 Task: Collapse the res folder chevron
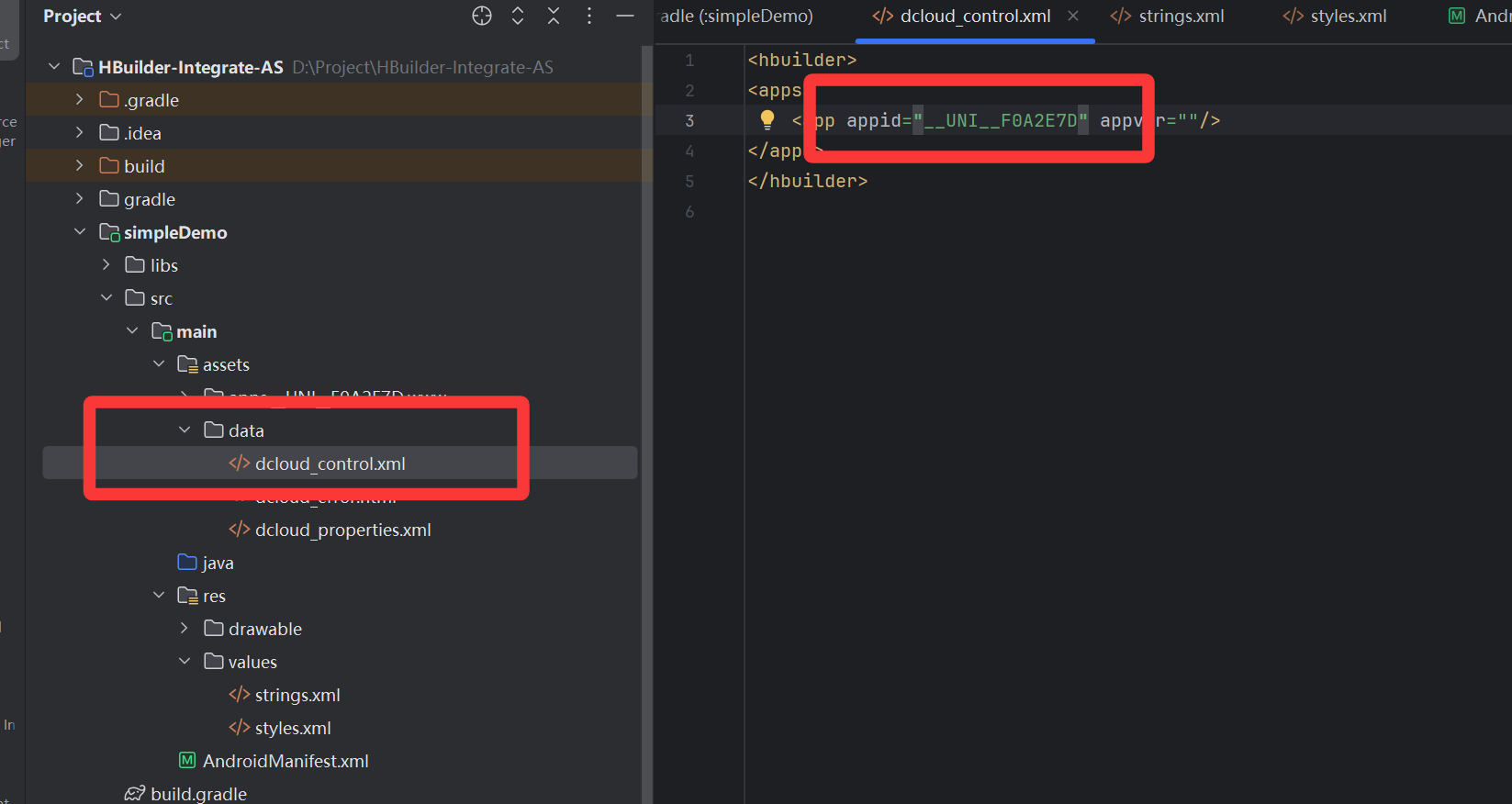click(x=159, y=595)
